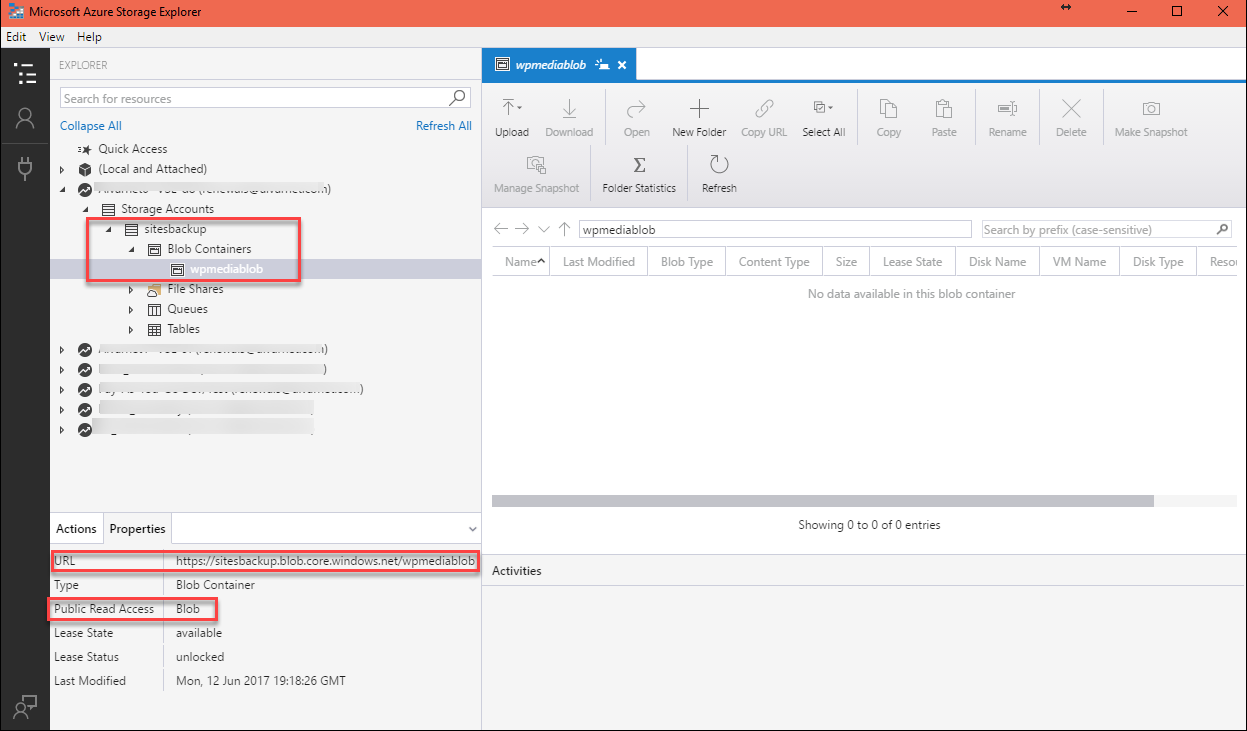Click the Delete toolbar button
Screen dimensions: 1247x731
click(1071, 118)
